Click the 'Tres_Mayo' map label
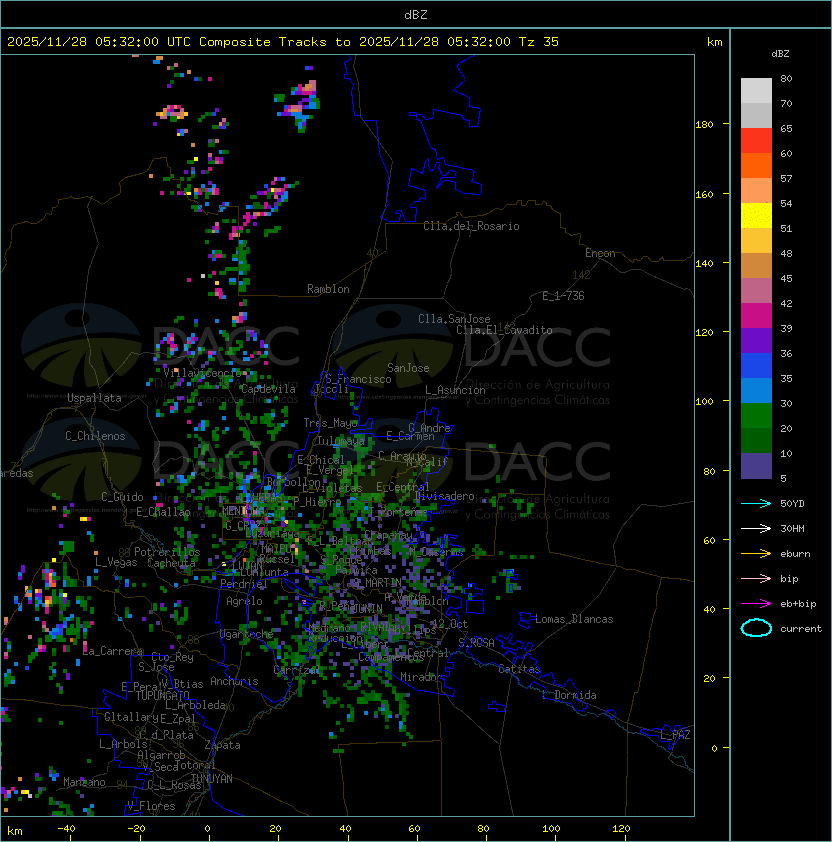This screenshot has width=832, height=842. (x=330, y=423)
